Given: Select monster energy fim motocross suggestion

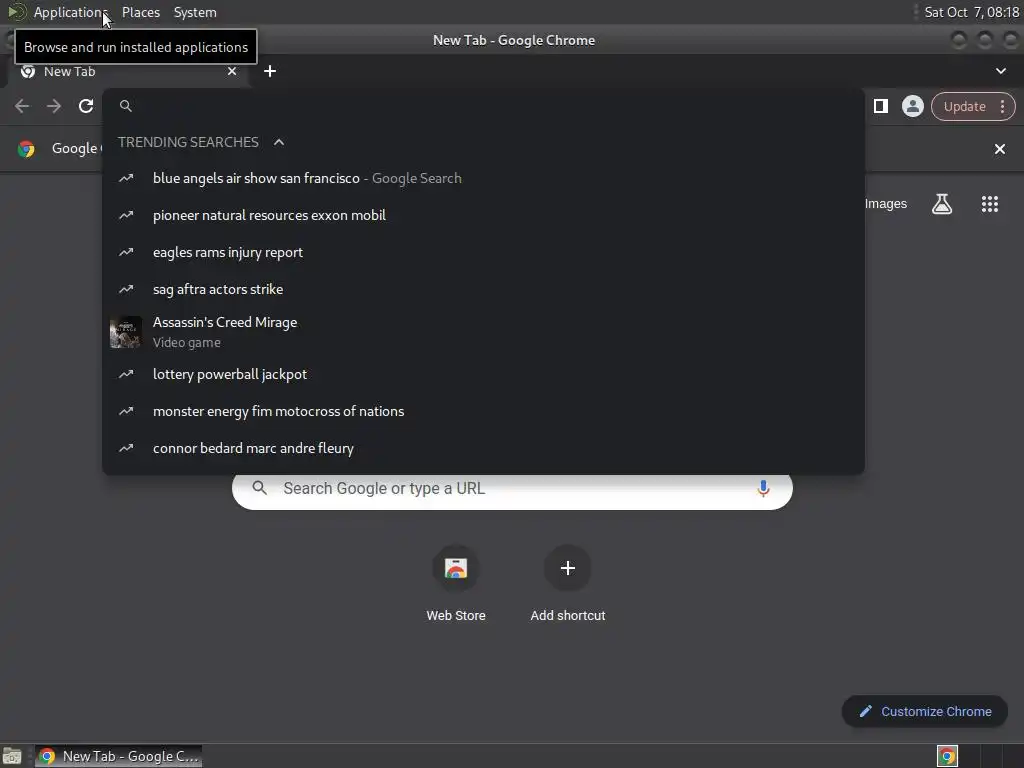Looking at the screenshot, I should point(483,411).
